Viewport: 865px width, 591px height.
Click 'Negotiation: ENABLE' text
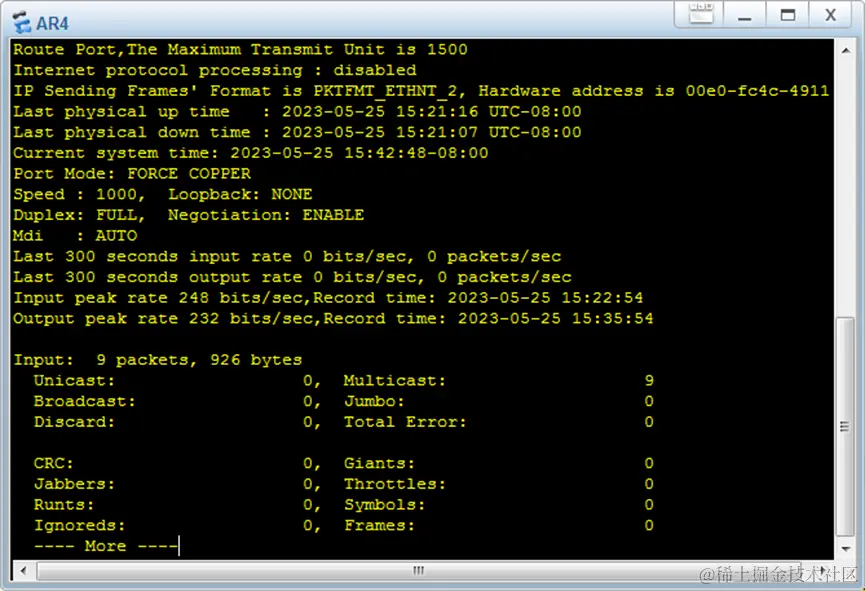(x=266, y=215)
